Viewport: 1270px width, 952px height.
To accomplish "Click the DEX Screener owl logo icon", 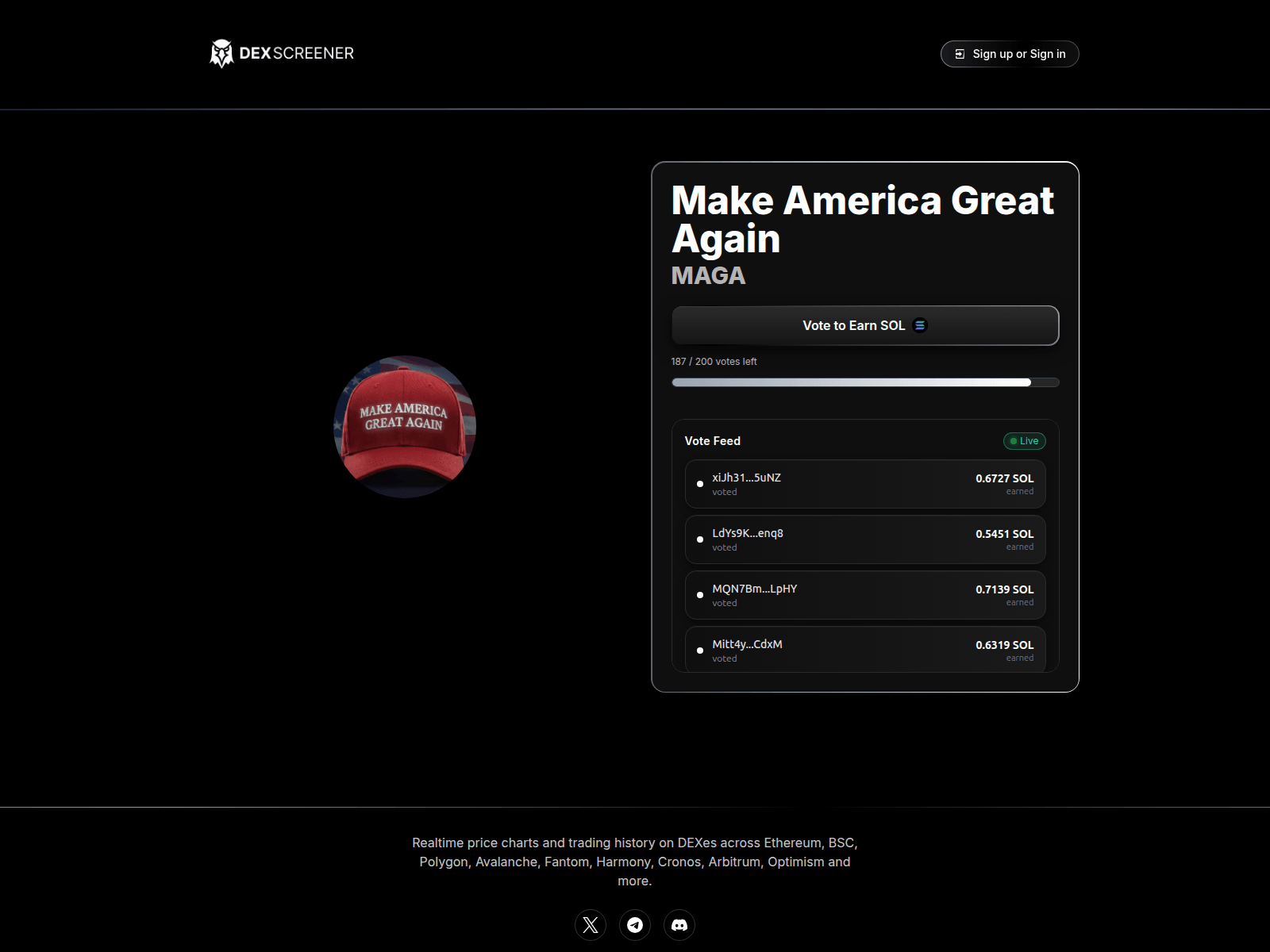I will click(x=221, y=54).
